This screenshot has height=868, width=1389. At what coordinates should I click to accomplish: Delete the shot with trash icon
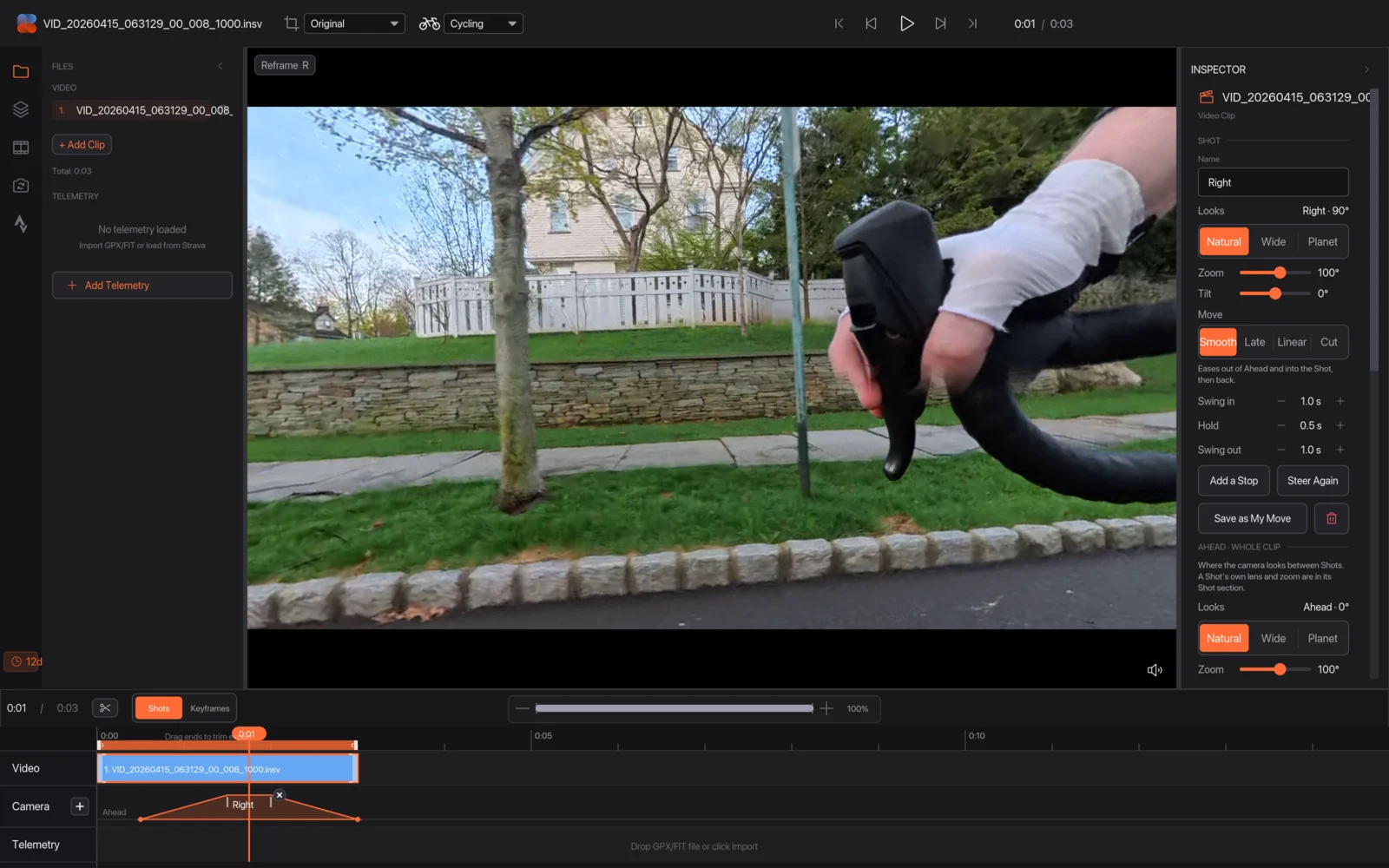coord(1332,518)
